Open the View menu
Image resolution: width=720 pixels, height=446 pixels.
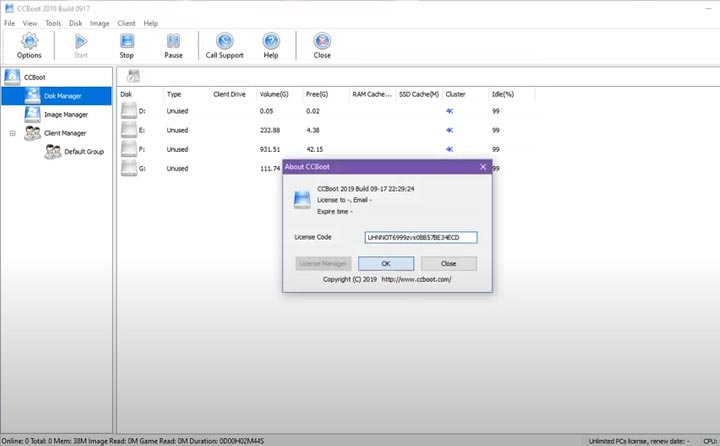pos(30,23)
